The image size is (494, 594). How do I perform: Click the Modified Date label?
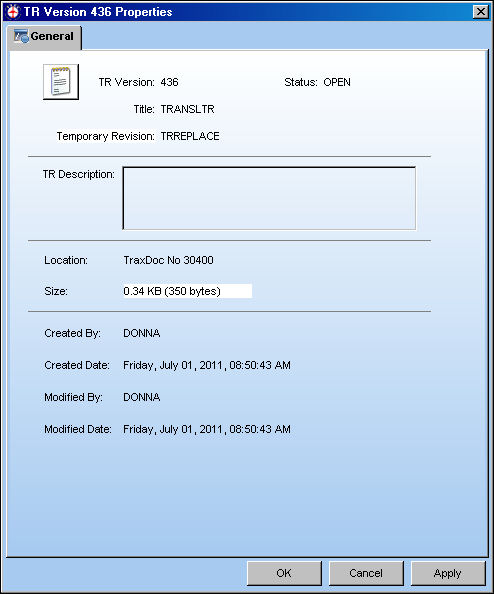[x=78, y=429]
